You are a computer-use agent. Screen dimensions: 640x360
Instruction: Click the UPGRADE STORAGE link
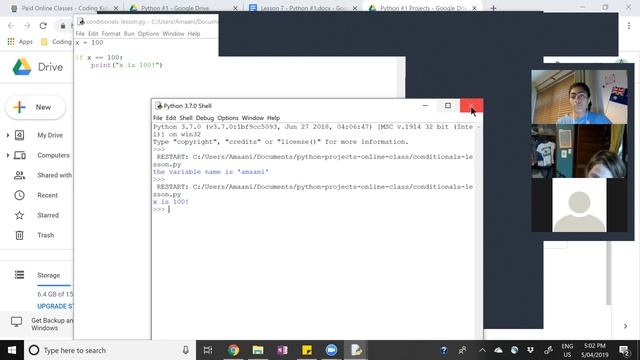click(55, 306)
